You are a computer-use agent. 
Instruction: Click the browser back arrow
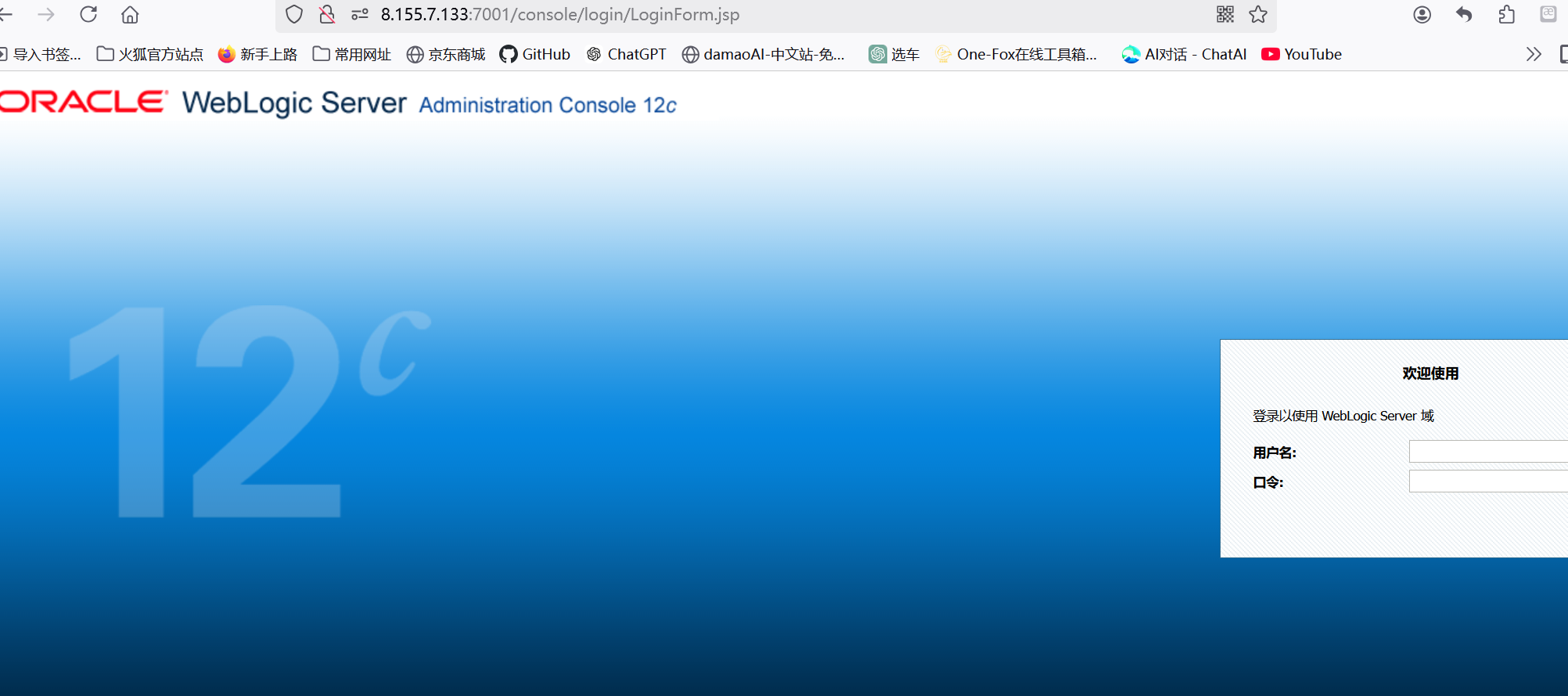(5, 14)
